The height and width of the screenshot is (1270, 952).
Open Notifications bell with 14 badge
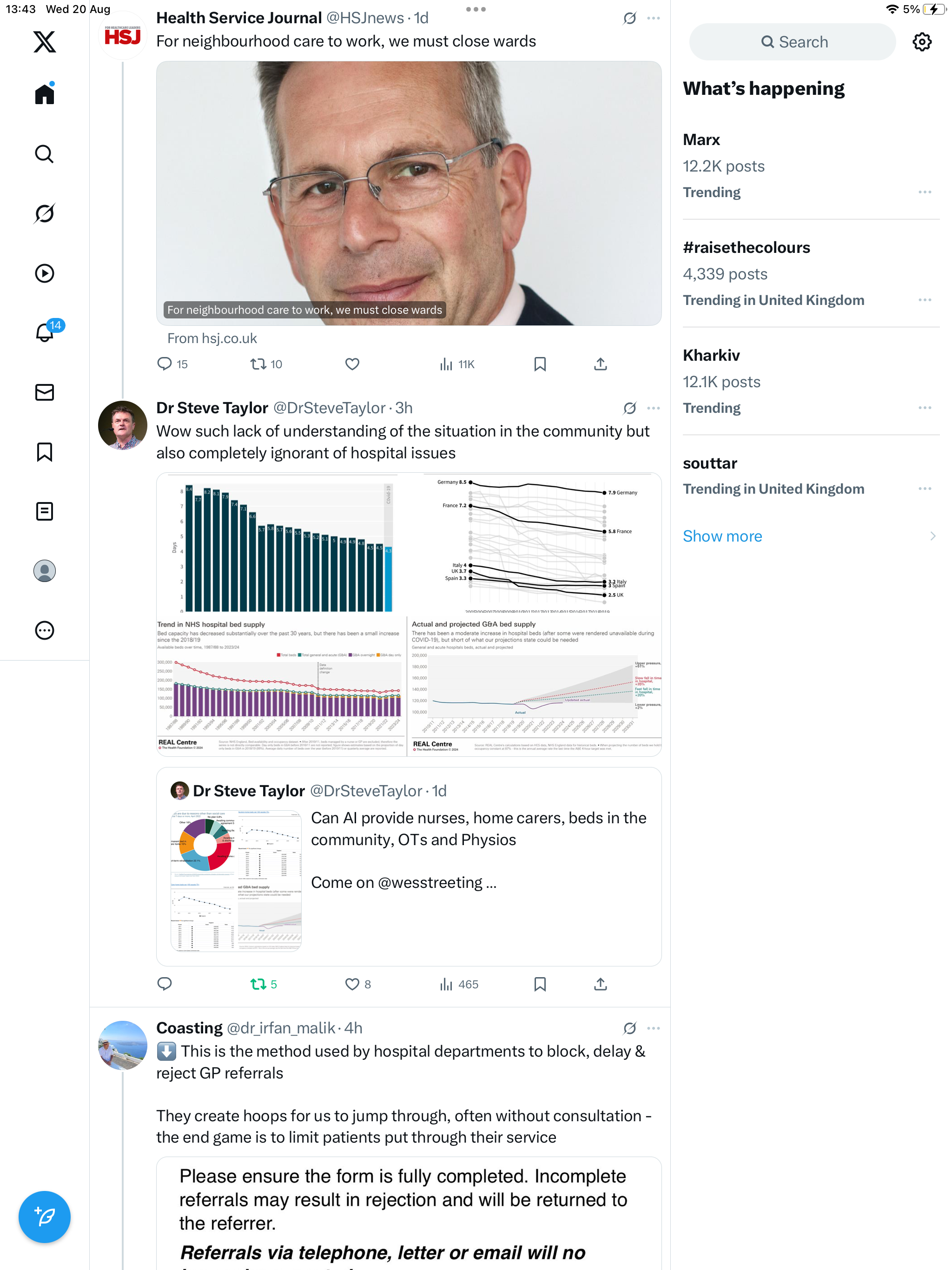(x=44, y=332)
